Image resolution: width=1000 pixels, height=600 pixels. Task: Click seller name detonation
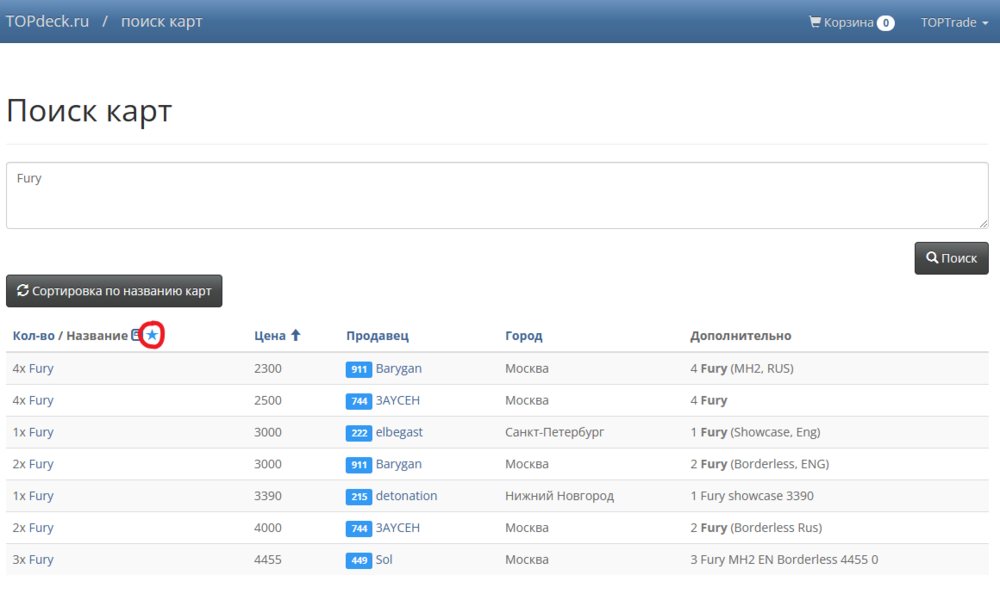coord(406,496)
